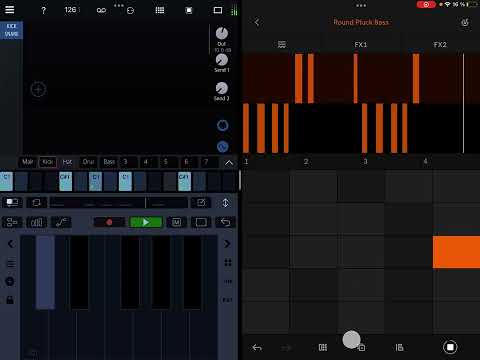This screenshot has width=480, height=360.
Task: Switch to the Bass track tab
Action: (x=109, y=162)
